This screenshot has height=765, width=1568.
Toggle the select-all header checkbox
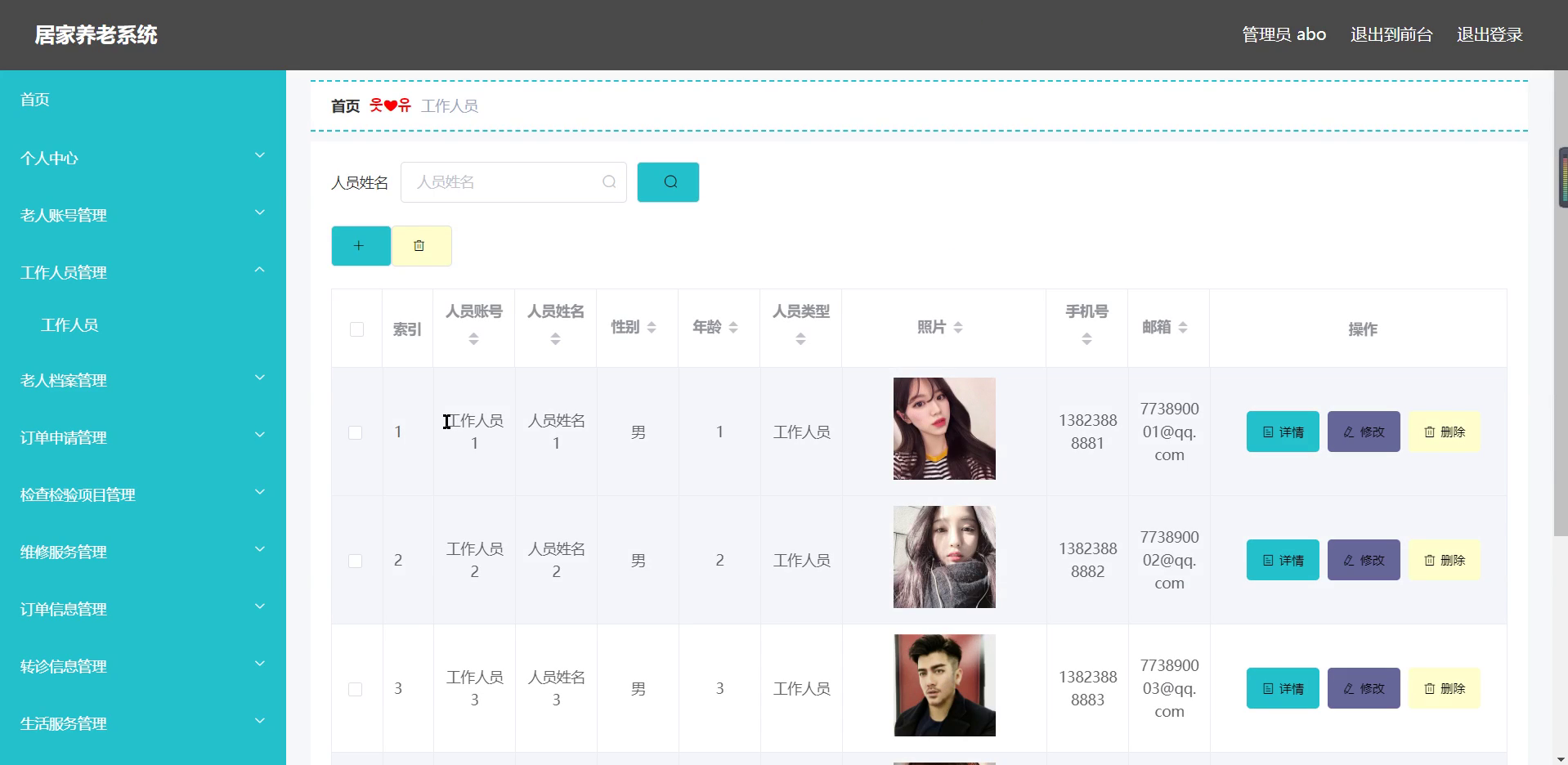pos(356,329)
